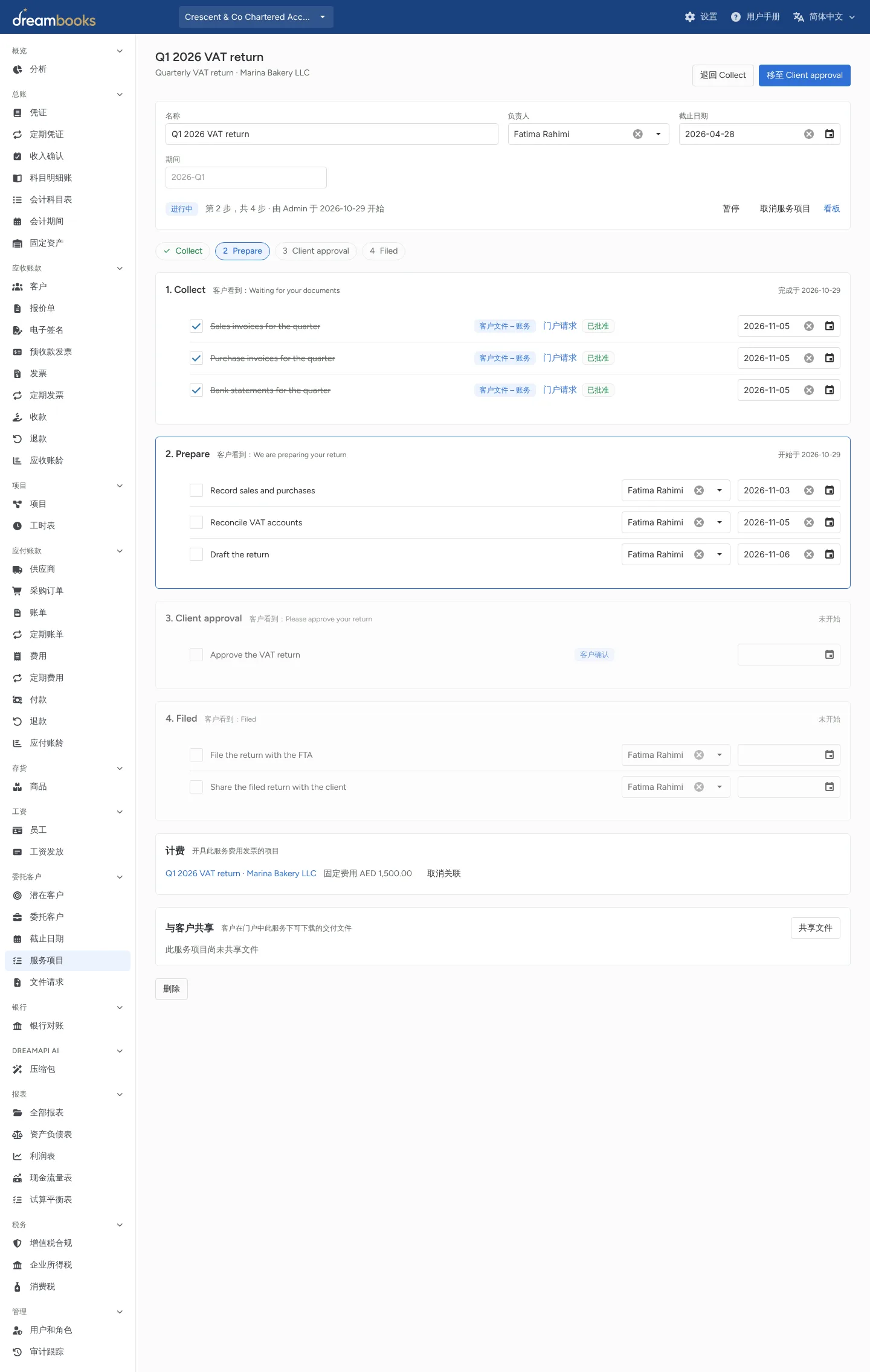870x1372 pixels.
Task: Collapse the Reports sidebar section
Action: point(120,1094)
